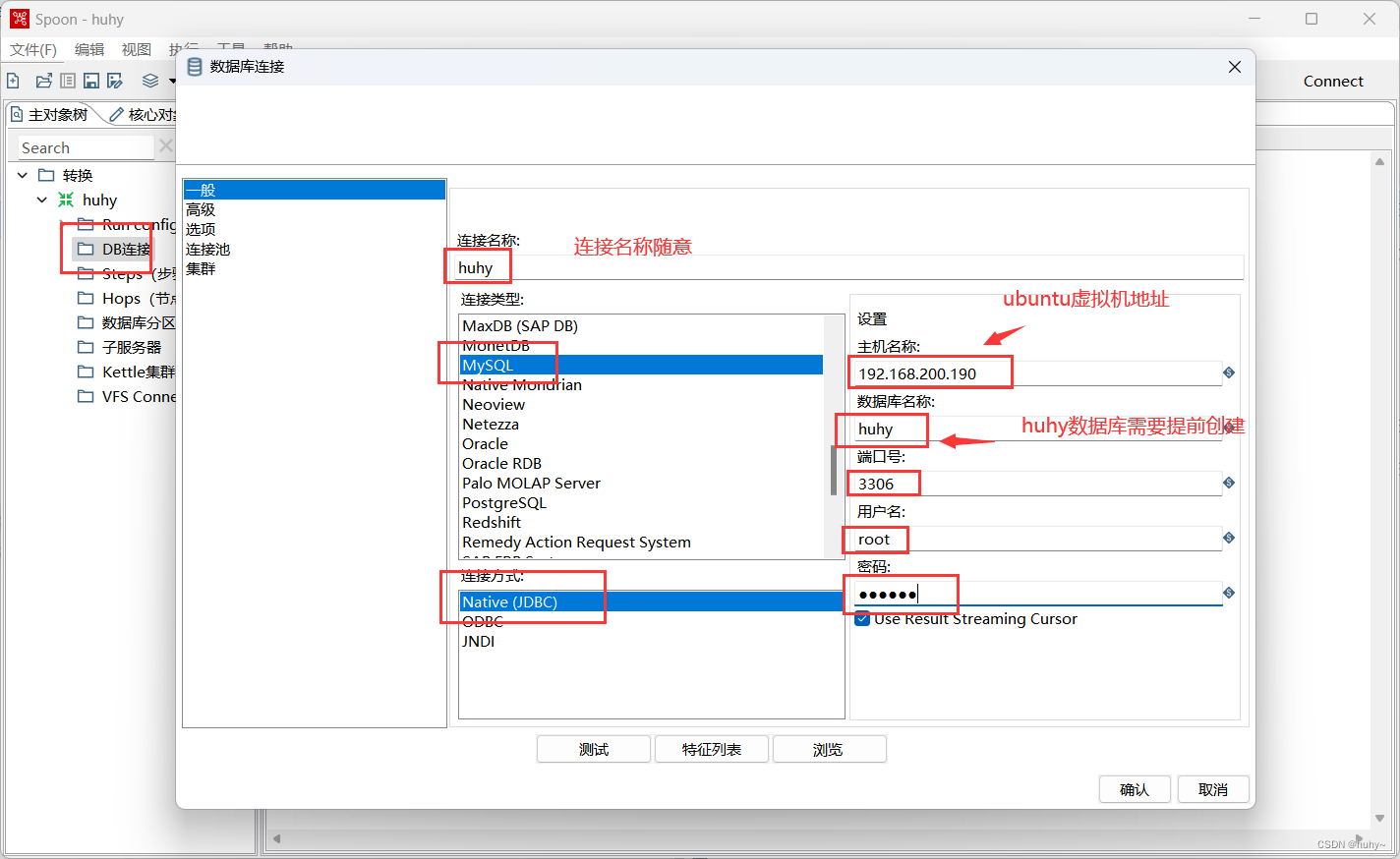Click main window horizontal scrollbar left arrow
Image resolution: width=1400 pixels, height=859 pixels.
tap(277, 838)
